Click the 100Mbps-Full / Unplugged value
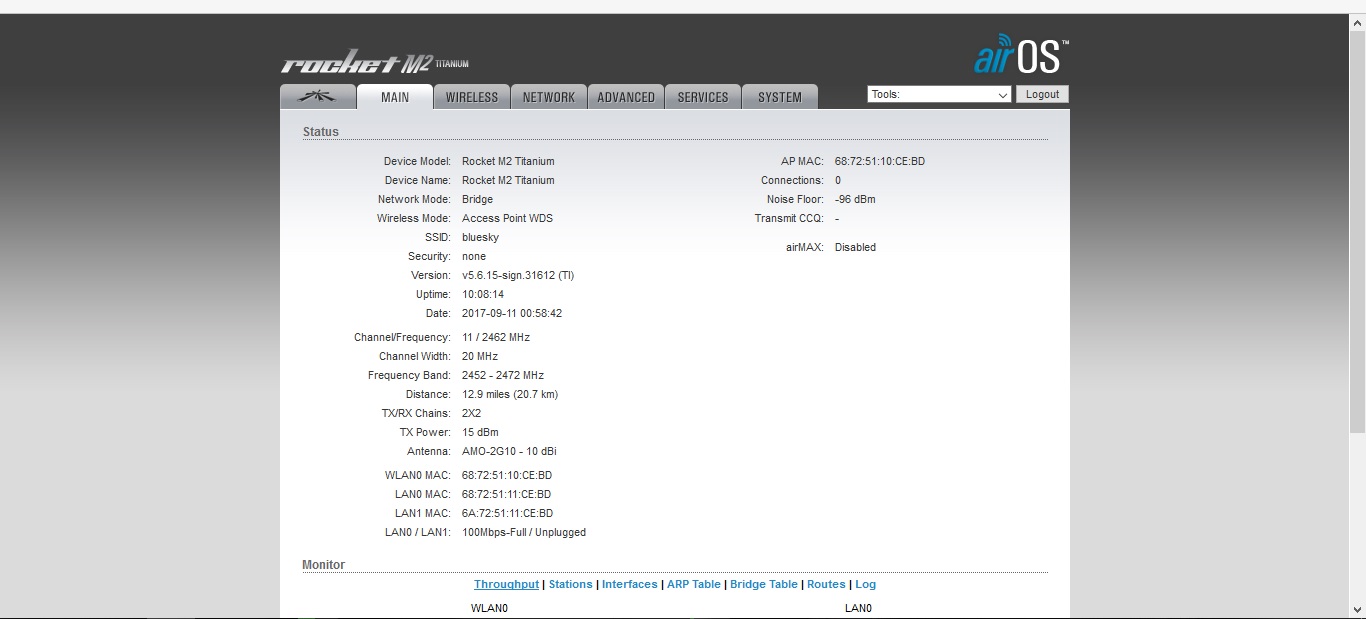Viewport: 1366px width, 619px height. tap(524, 532)
